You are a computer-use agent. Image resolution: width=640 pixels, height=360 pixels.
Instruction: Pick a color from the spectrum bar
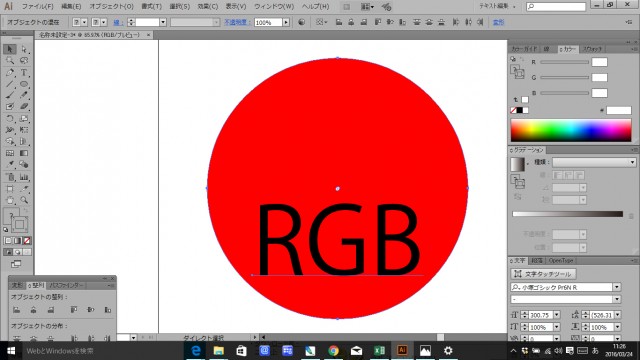571,131
